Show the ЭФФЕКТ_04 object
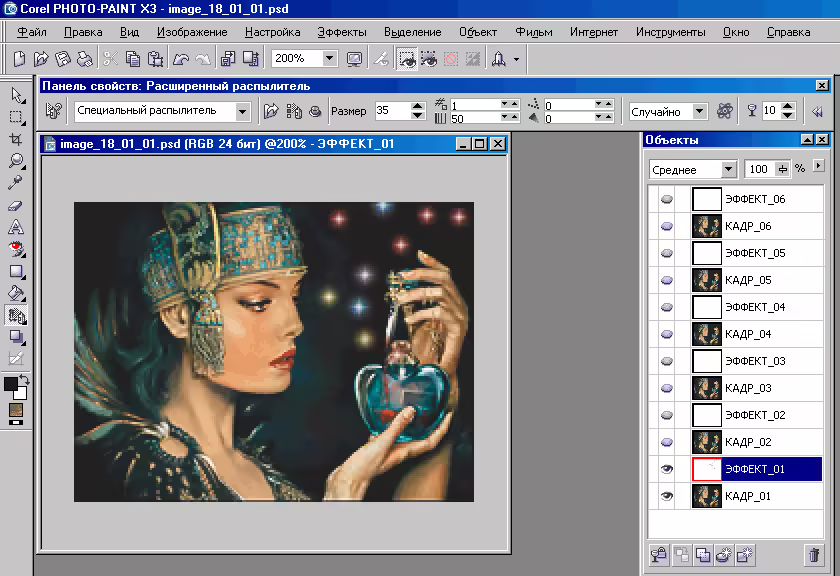Image resolution: width=840 pixels, height=576 pixels. pyautogui.click(x=666, y=307)
